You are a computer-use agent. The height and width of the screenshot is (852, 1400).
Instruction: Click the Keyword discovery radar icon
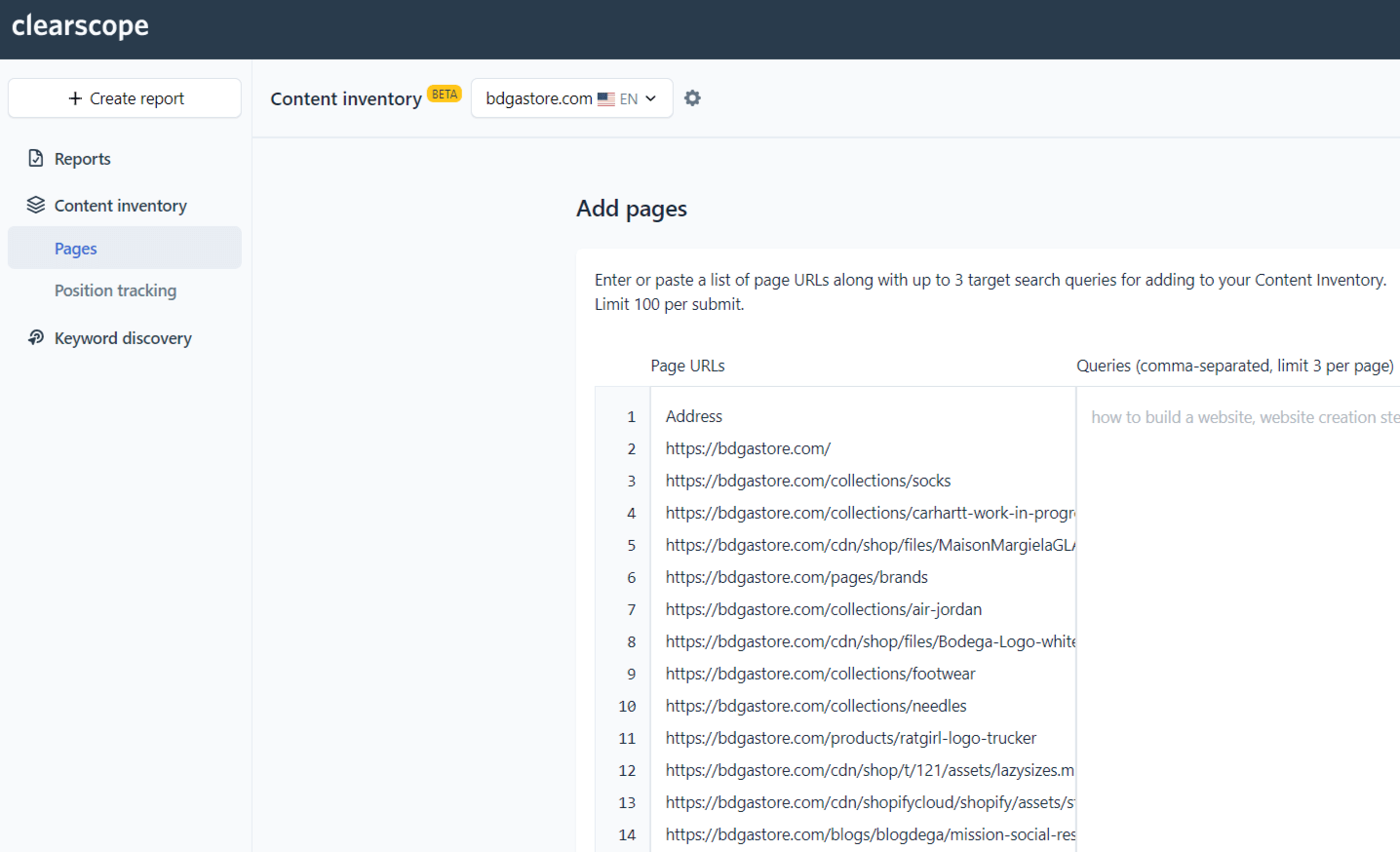[x=36, y=337]
